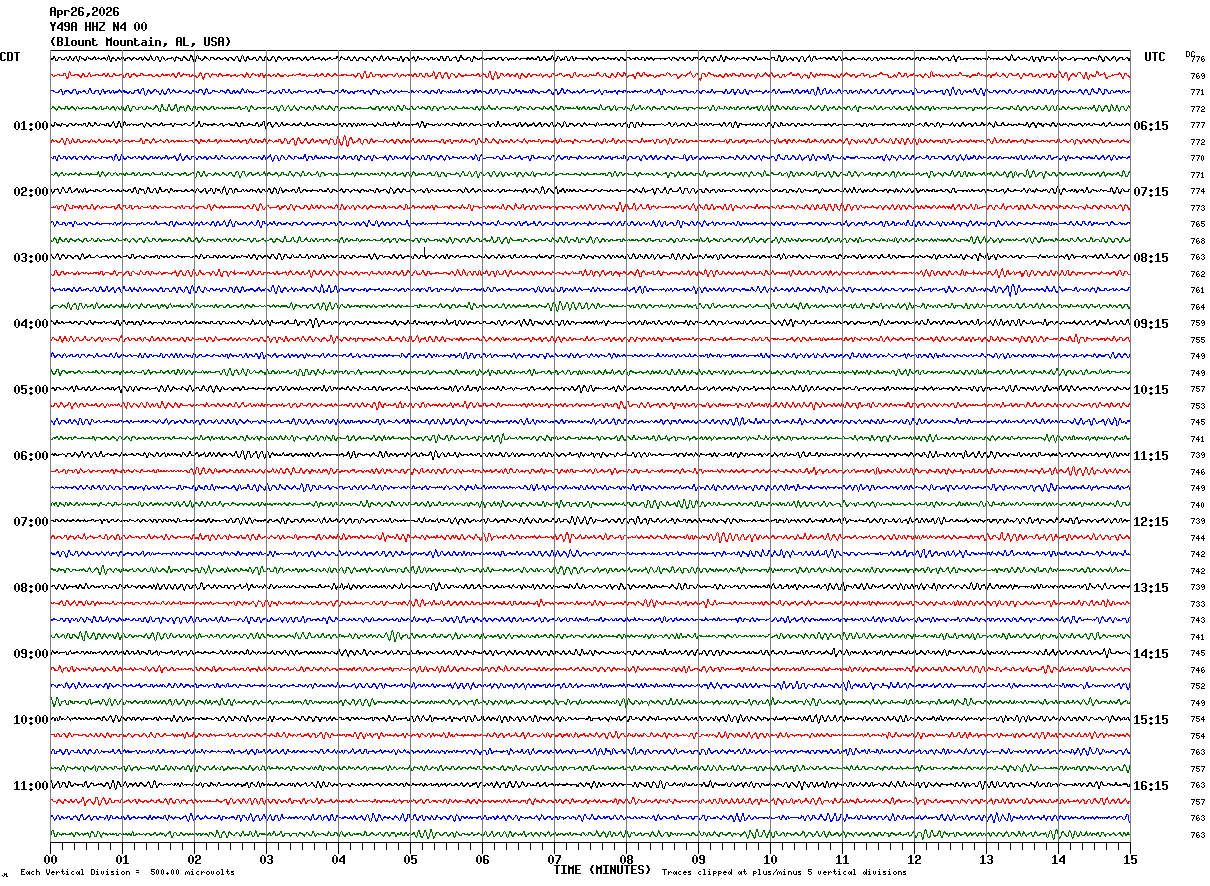This screenshot has width=1210, height=886.
Task: Click the "DC" column header
Action: tap(1190, 54)
